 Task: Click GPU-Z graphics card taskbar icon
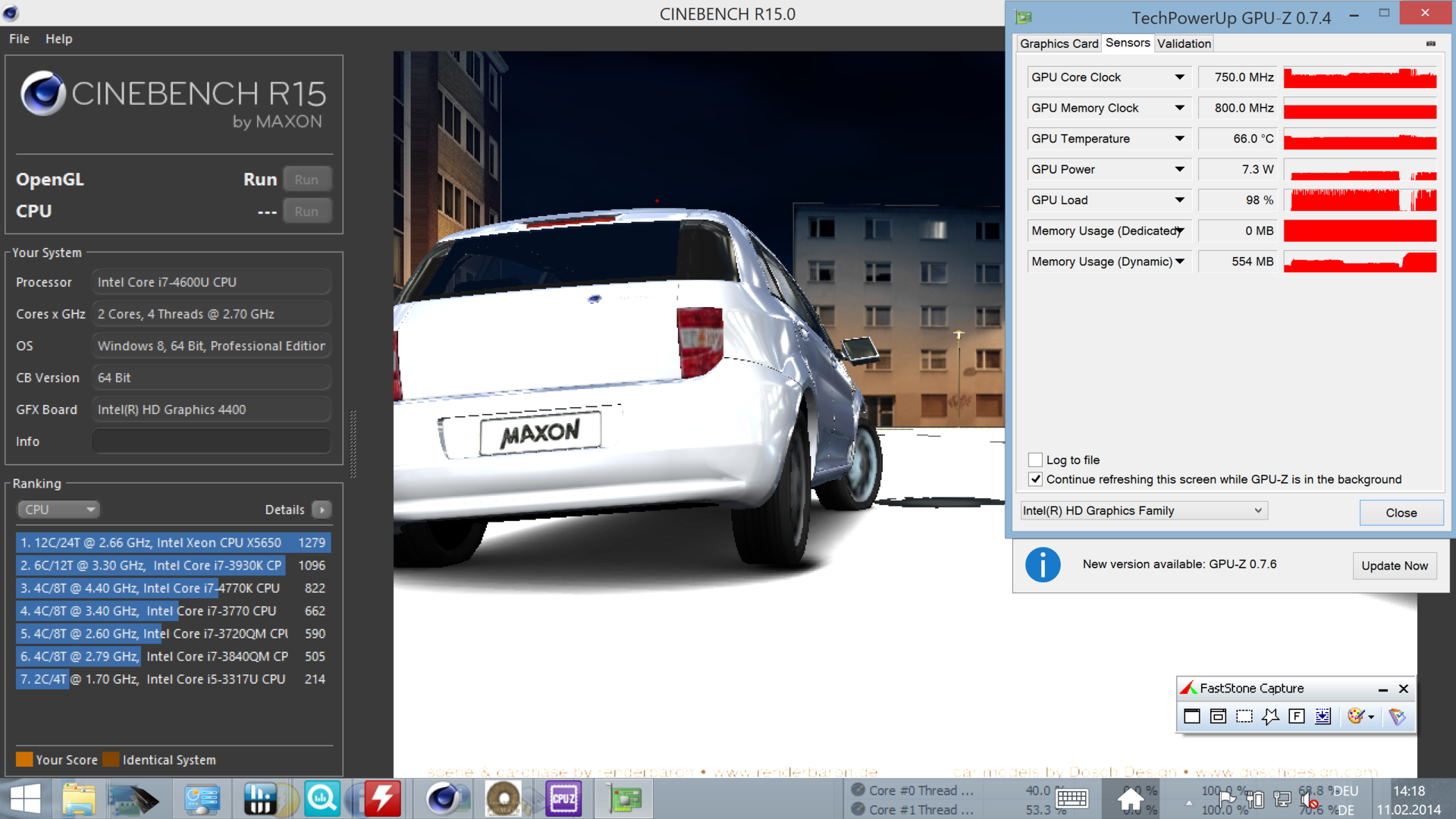(x=624, y=799)
